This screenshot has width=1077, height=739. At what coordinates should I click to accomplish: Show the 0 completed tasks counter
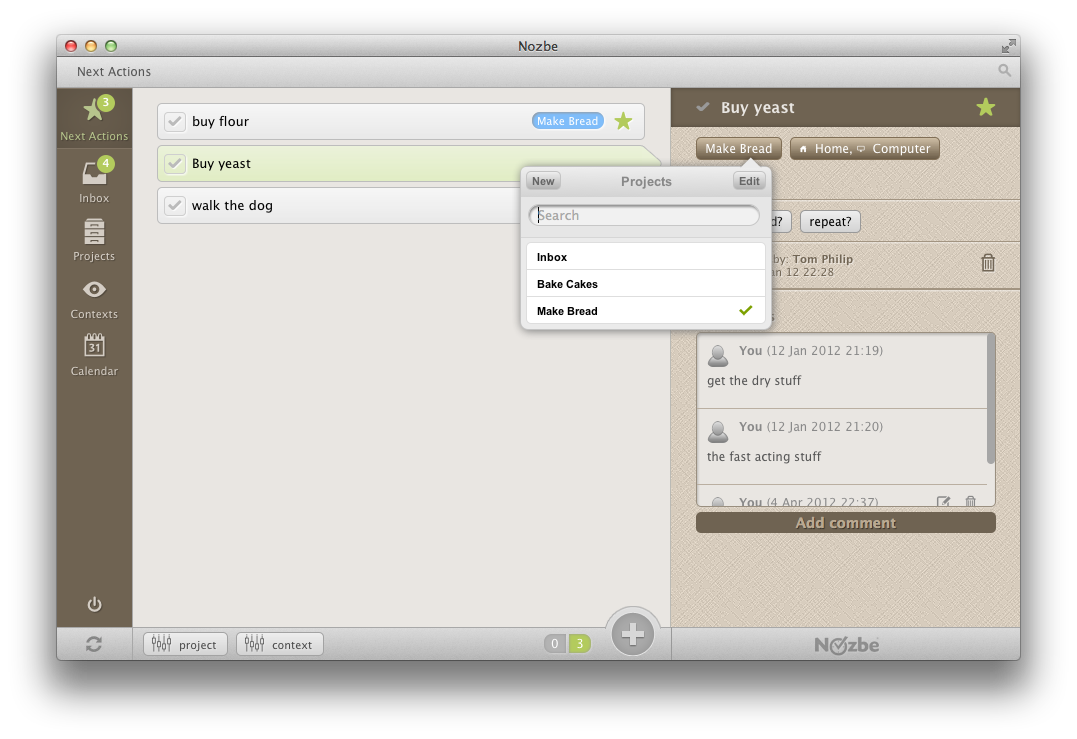point(555,644)
